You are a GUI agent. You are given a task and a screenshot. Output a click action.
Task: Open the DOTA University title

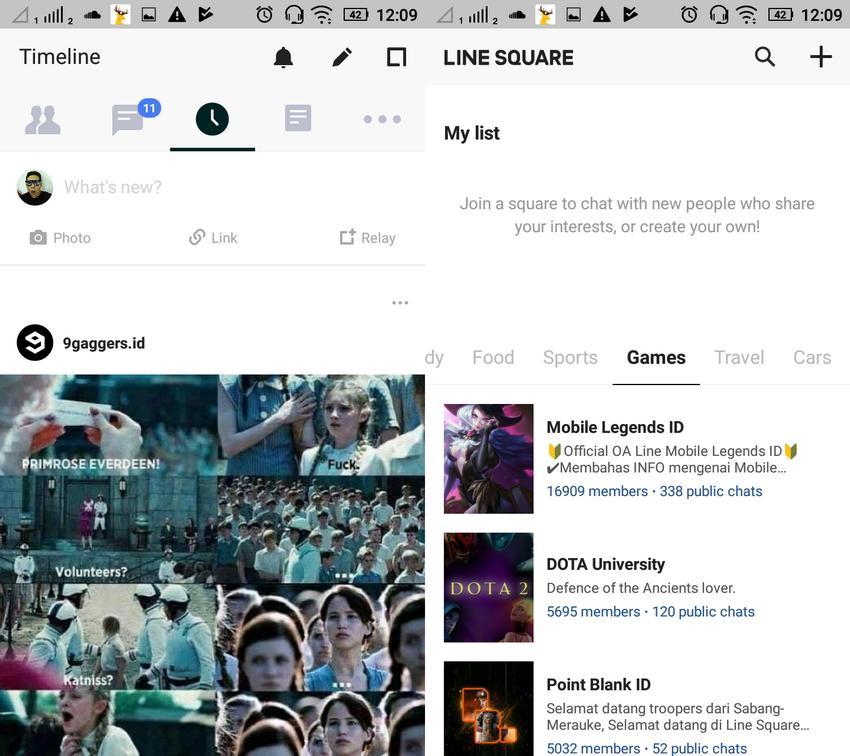pos(606,564)
